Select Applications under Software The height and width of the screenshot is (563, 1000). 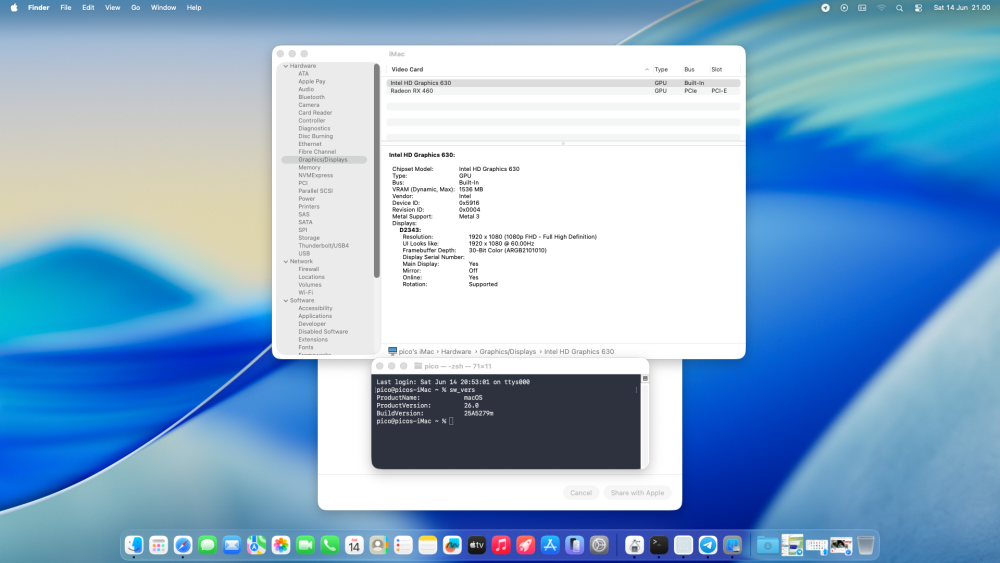315,316
